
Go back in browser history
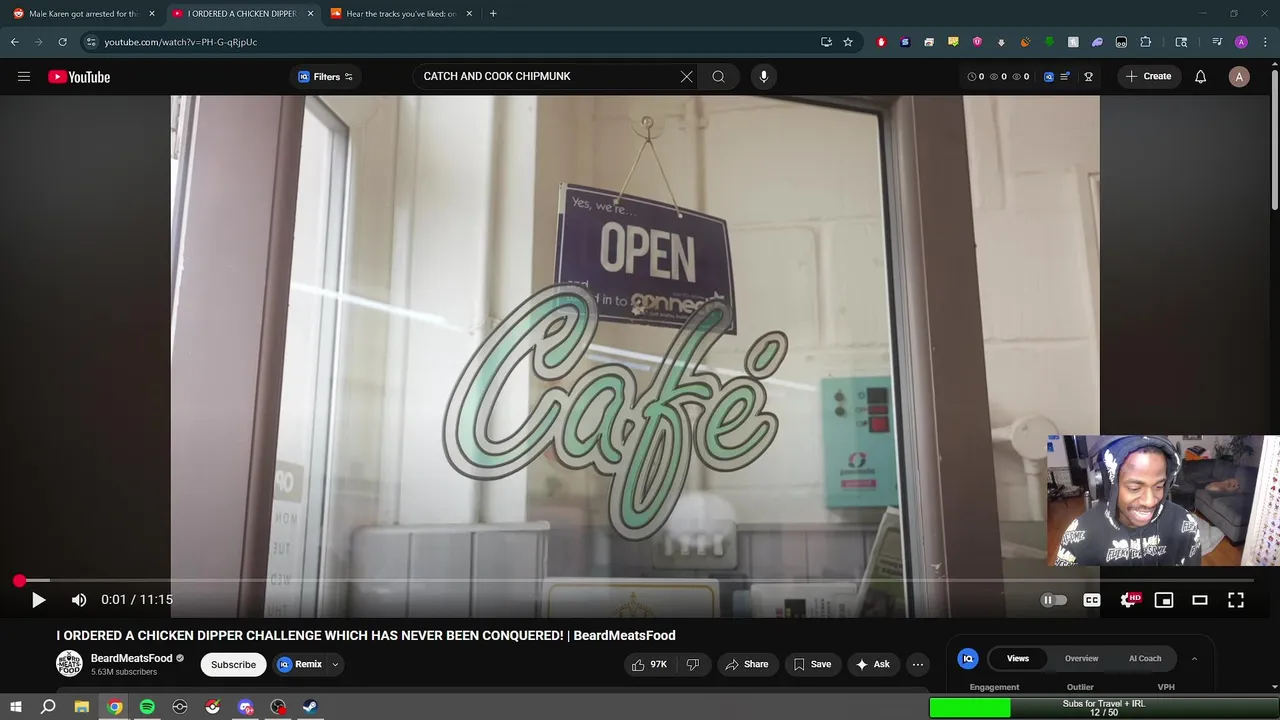[x=14, y=42]
